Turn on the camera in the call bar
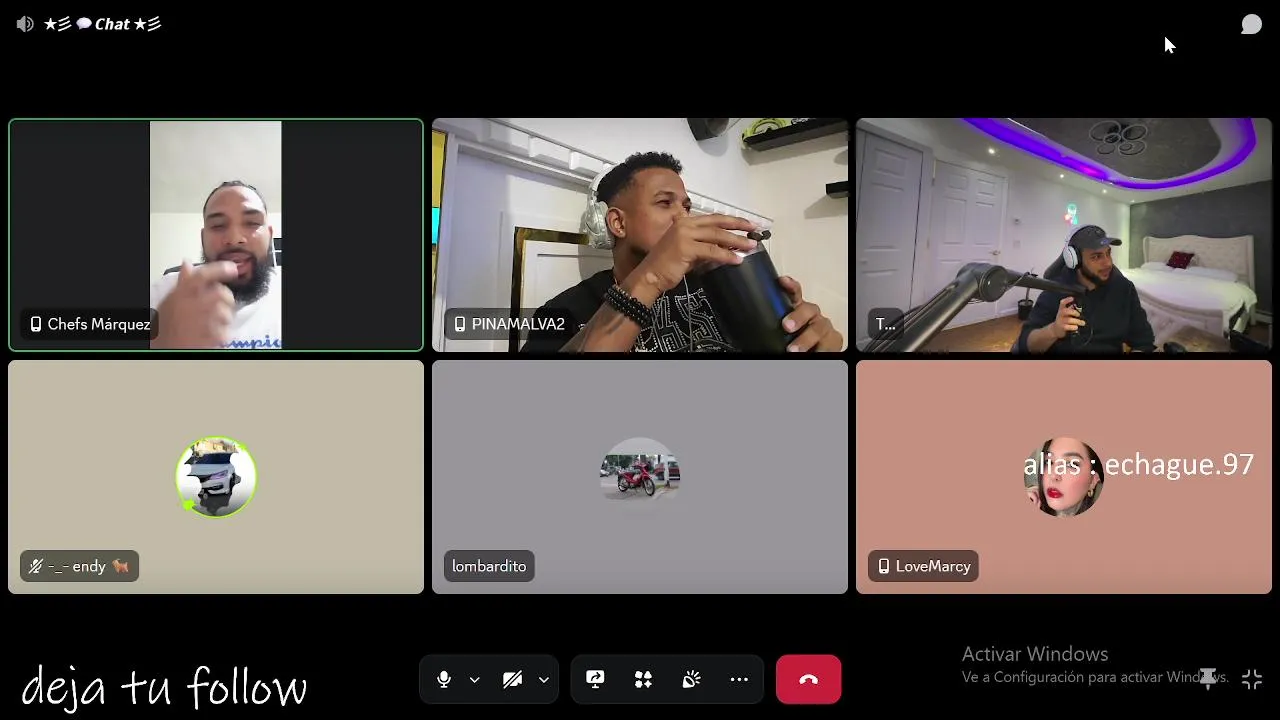 coord(512,680)
